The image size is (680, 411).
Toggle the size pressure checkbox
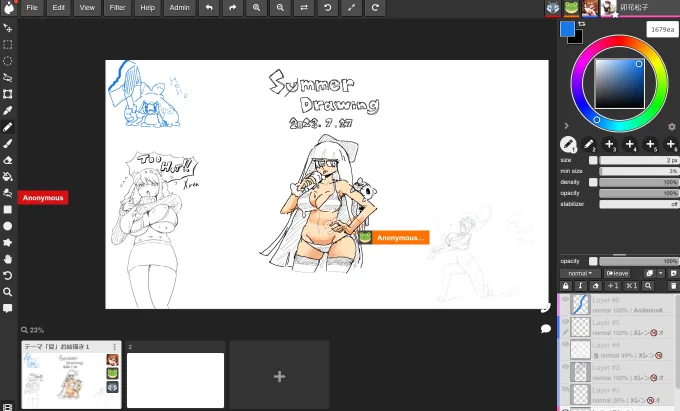pyautogui.click(x=593, y=160)
